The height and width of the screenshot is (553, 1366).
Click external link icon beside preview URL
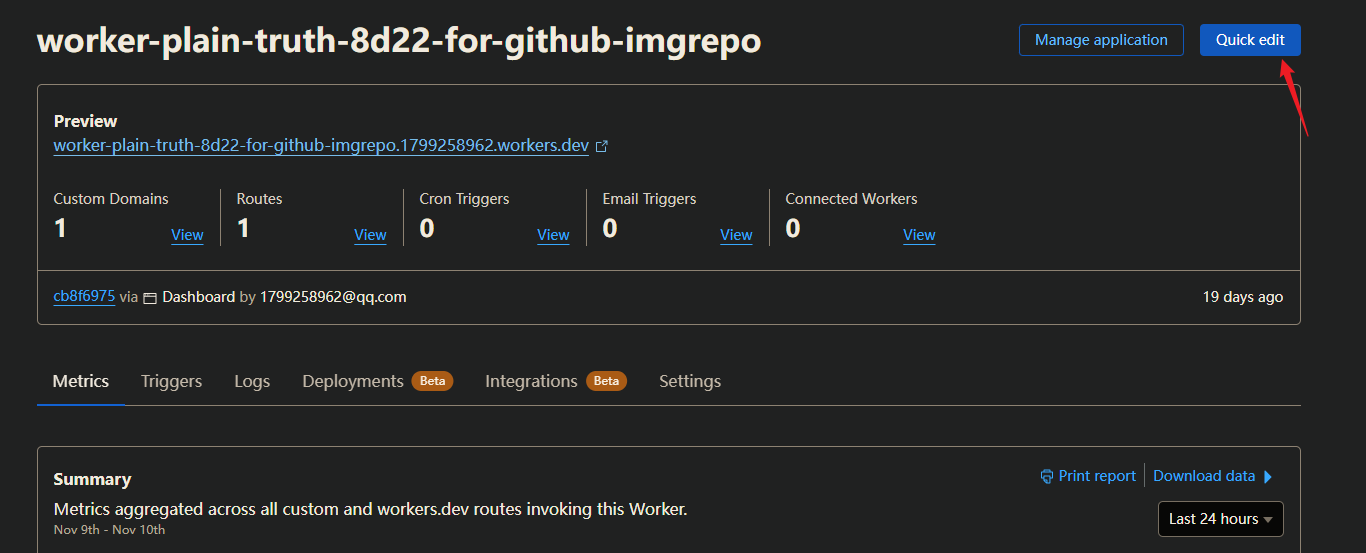pyautogui.click(x=602, y=146)
